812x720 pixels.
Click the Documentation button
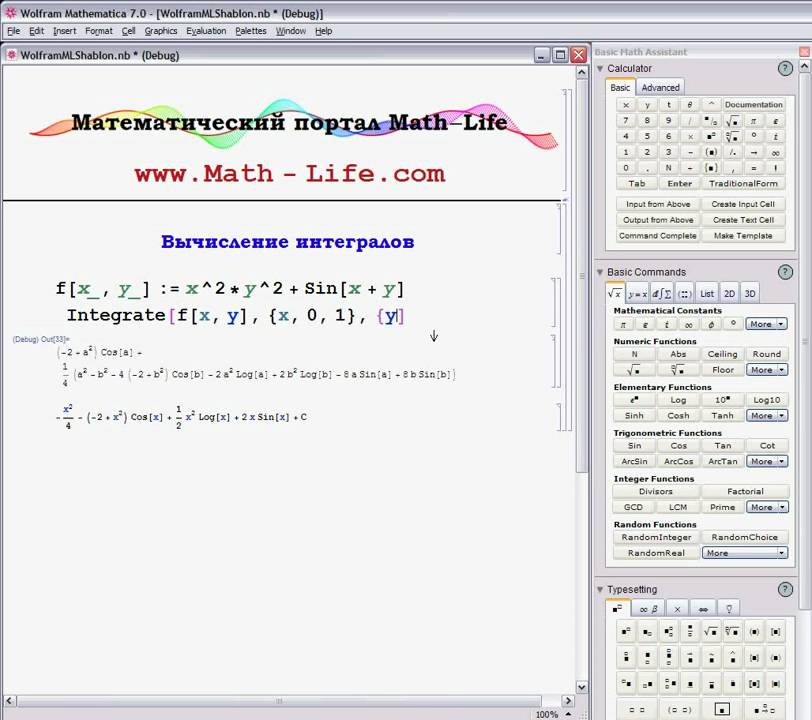tap(753, 105)
